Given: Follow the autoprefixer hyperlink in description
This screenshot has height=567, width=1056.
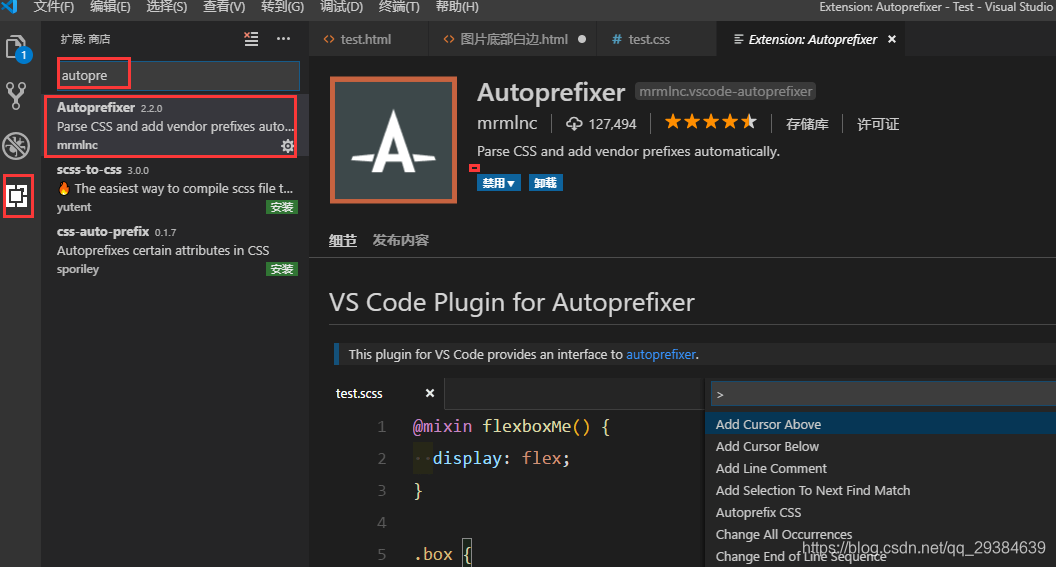Looking at the screenshot, I should (x=661, y=354).
